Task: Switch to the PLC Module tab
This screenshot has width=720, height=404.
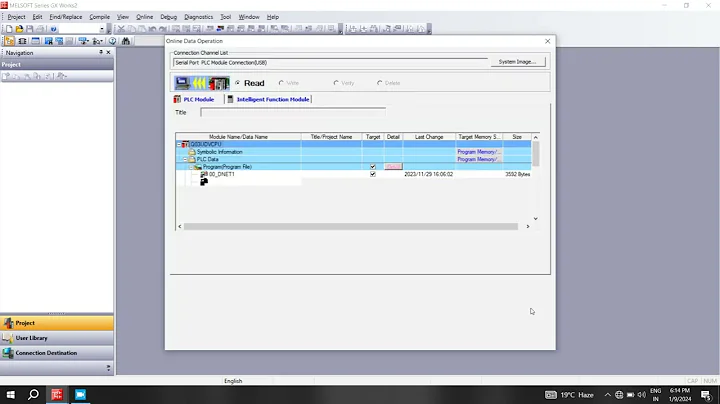Action: point(194,99)
